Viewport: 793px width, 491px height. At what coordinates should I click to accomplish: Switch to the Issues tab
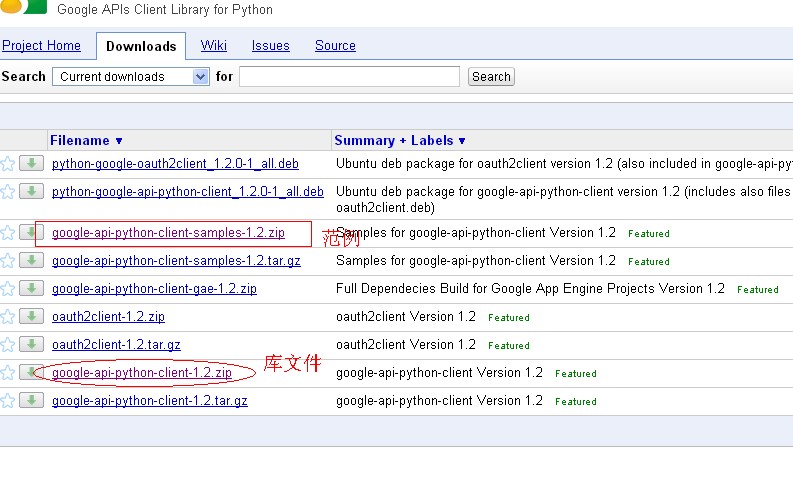pyautogui.click(x=271, y=46)
